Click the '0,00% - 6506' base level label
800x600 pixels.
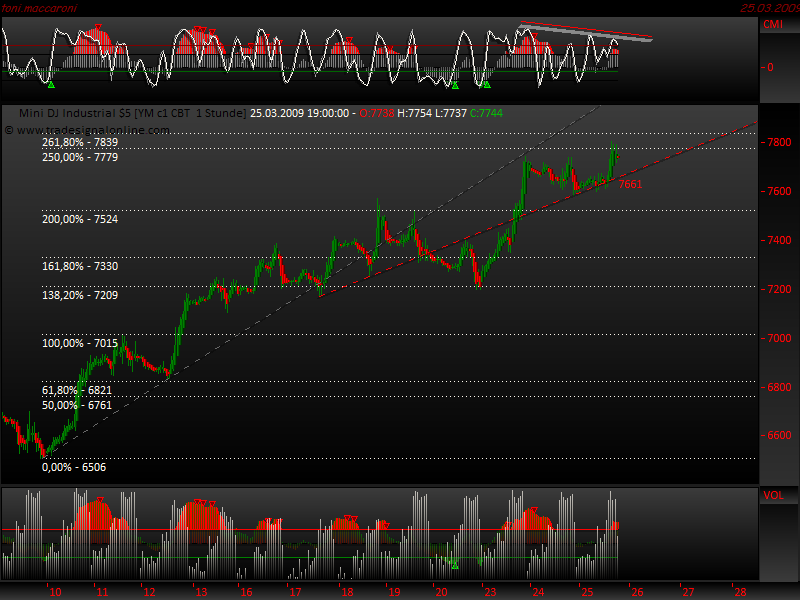click(x=74, y=467)
